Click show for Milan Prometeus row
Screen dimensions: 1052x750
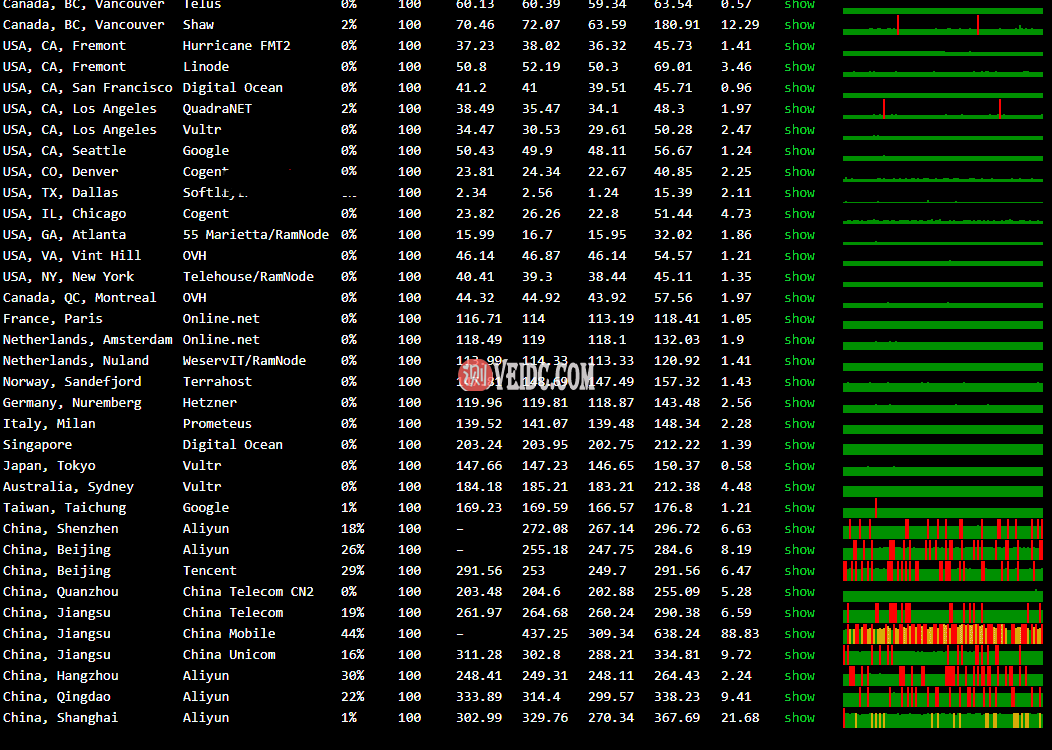tap(799, 424)
